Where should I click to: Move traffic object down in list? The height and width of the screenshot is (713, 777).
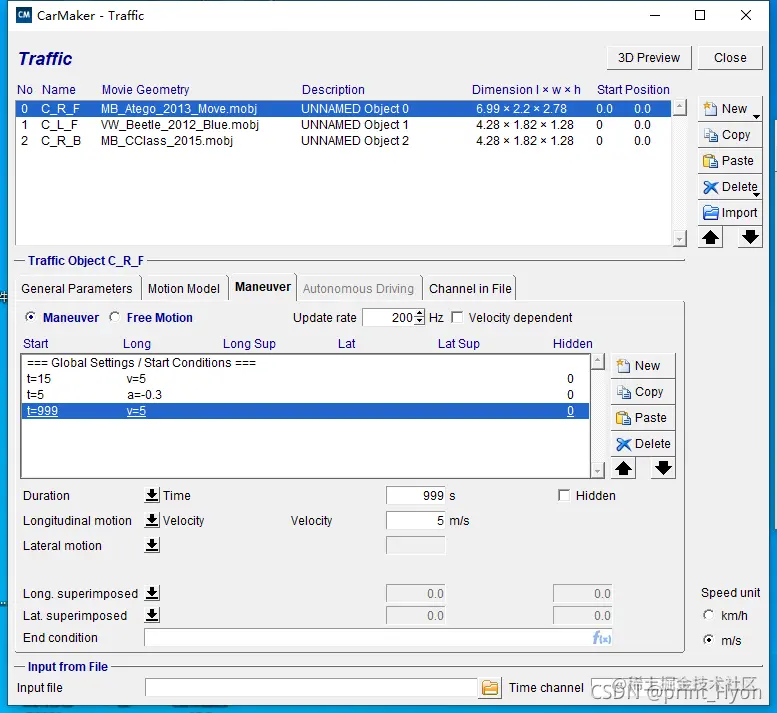tap(750, 237)
